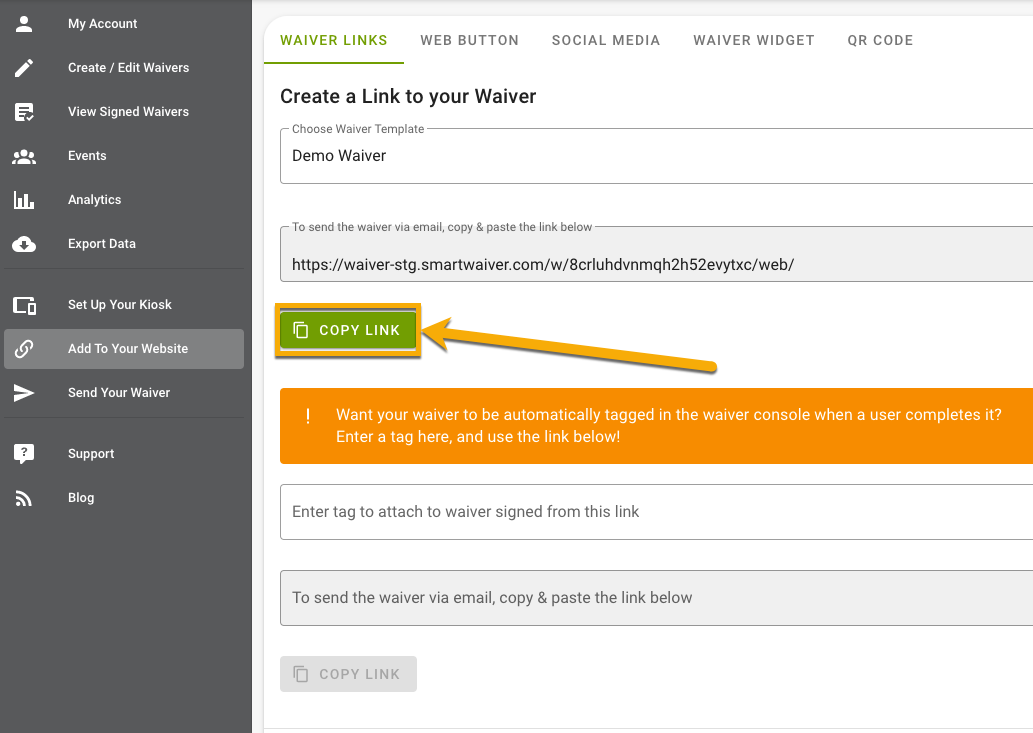Screen dimensions: 1033x733
Task: Click the Events group people icon
Action: pyautogui.click(x=24, y=156)
